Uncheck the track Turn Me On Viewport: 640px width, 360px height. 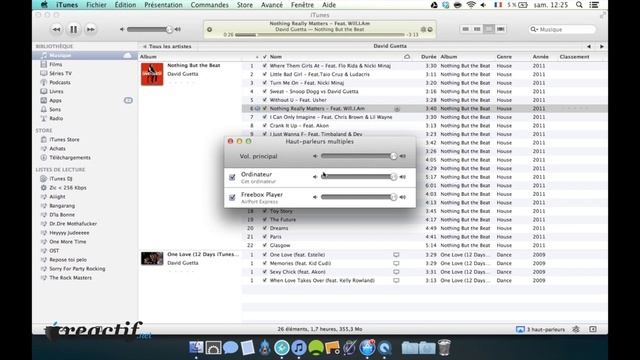(264, 83)
